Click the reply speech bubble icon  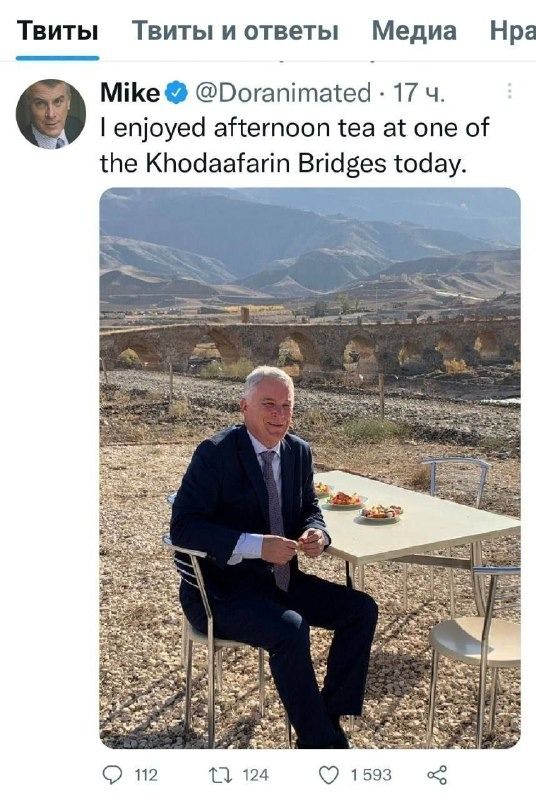112,775
